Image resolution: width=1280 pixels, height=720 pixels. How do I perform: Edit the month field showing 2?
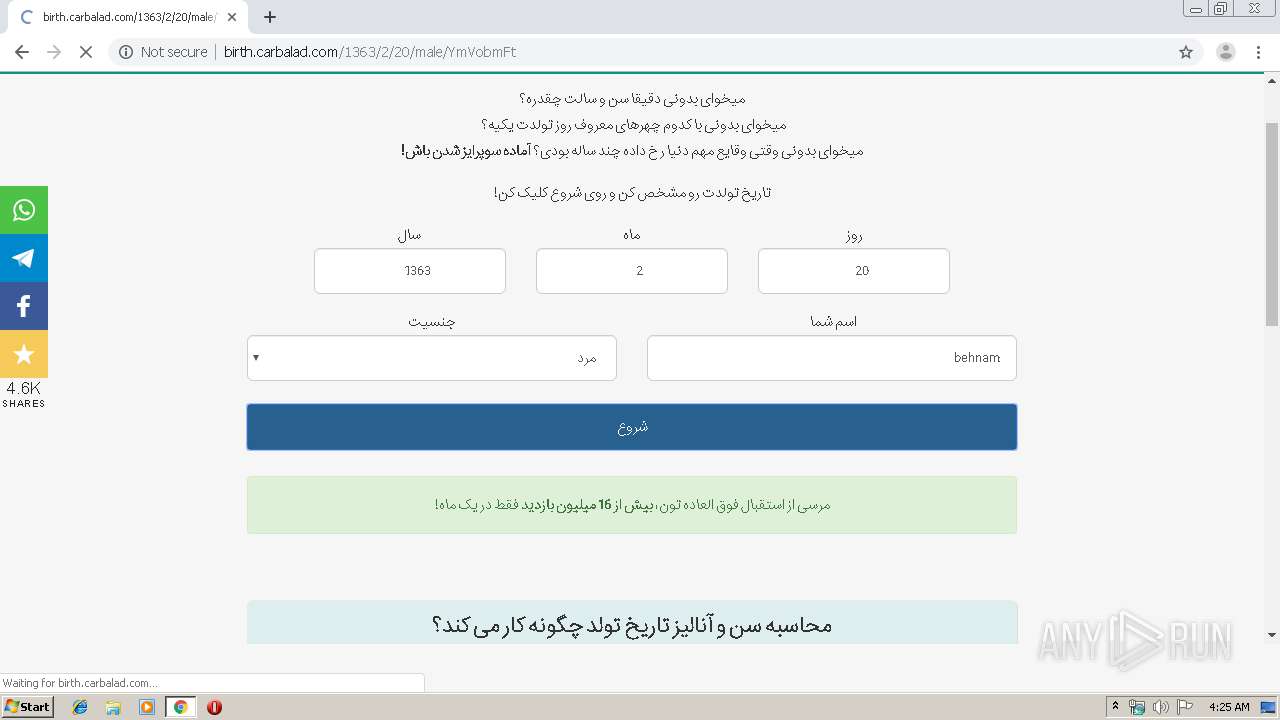pos(632,271)
